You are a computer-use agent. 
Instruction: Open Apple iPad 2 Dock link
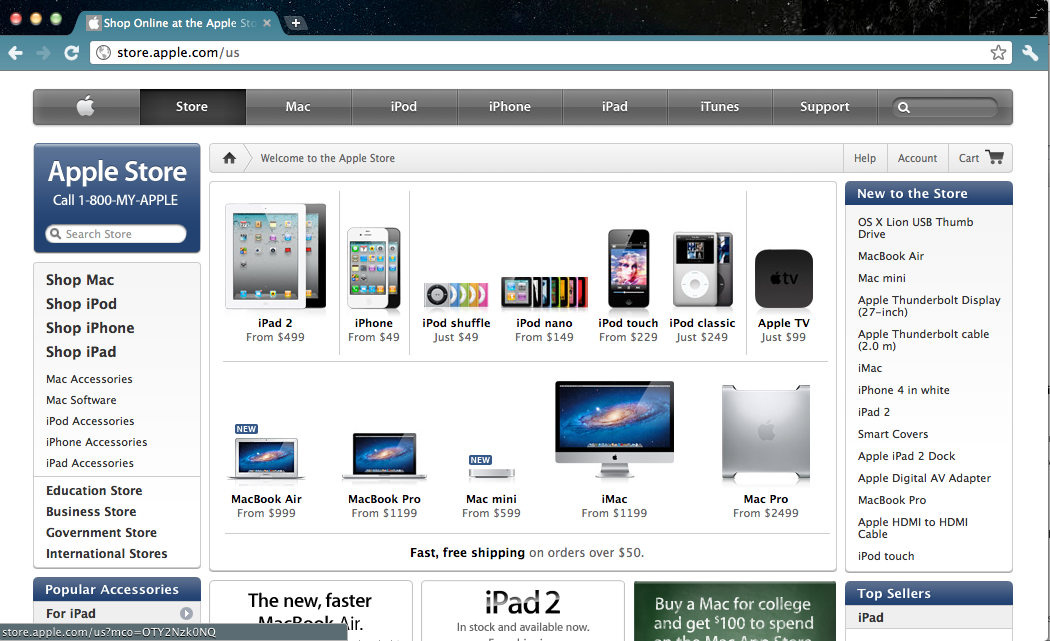[906, 456]
